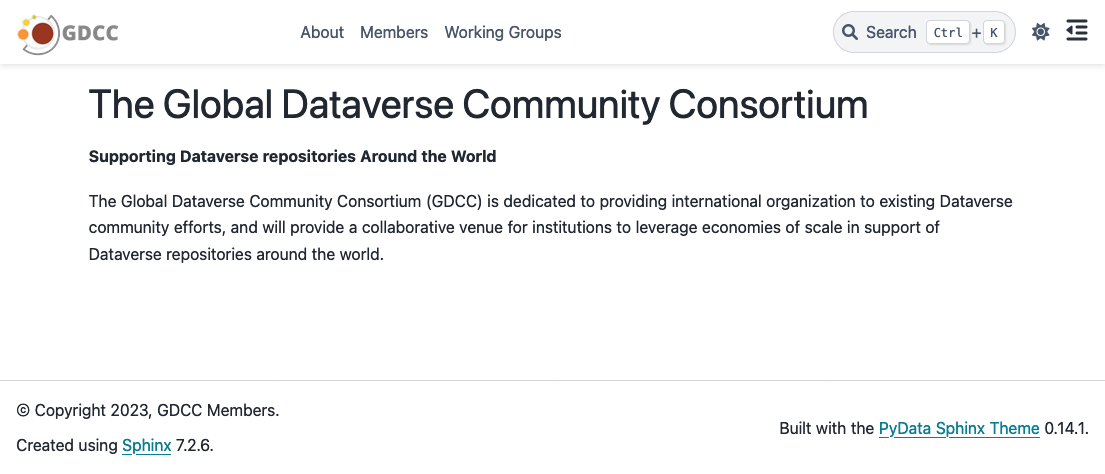This screenshot has height=474, width=1105.
Task: Click the Ctrl shortcut key badge
Action: 946,32
